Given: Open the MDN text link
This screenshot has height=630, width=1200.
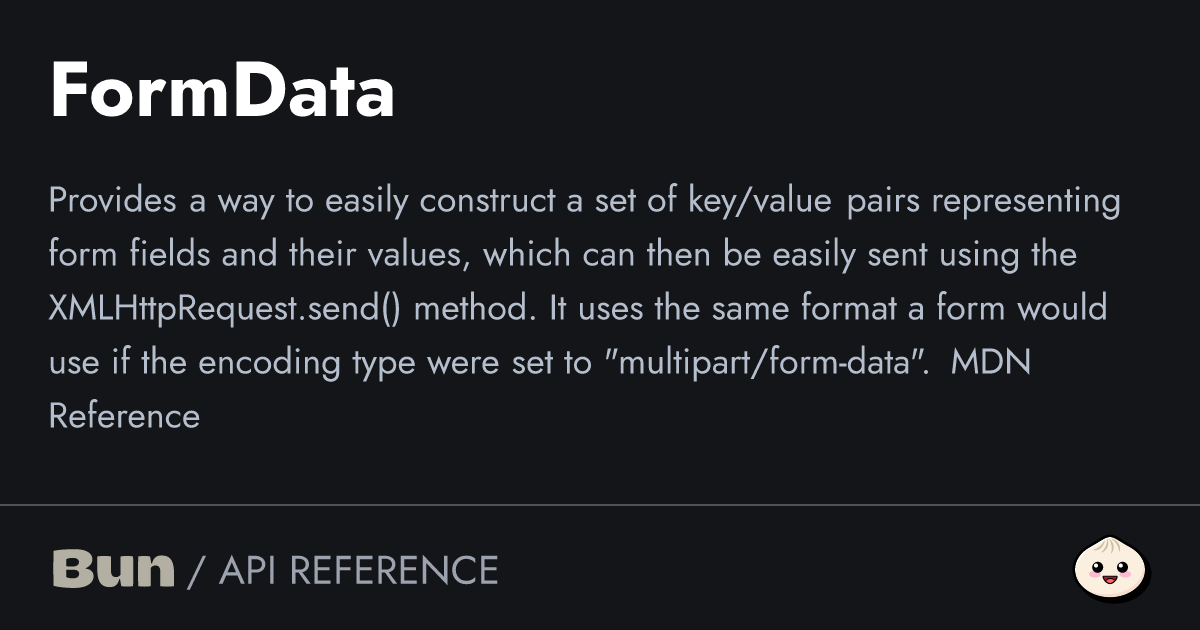Looking at the screenshot, I should [990, 362].
